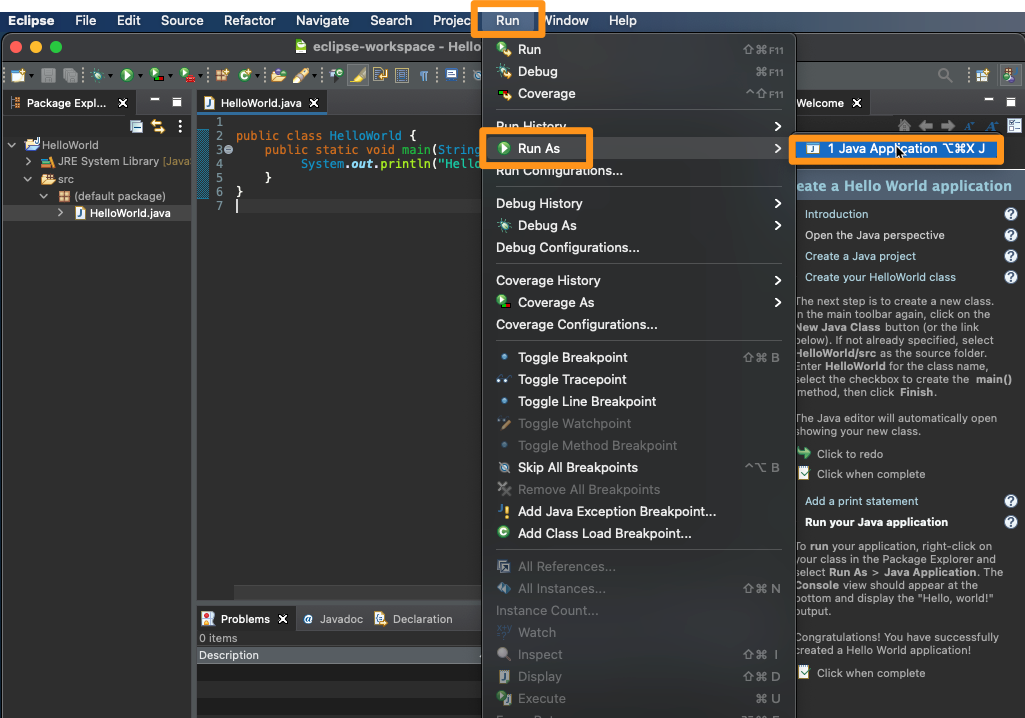Open Create your HelloWorld class step

(x=880, y=277)
